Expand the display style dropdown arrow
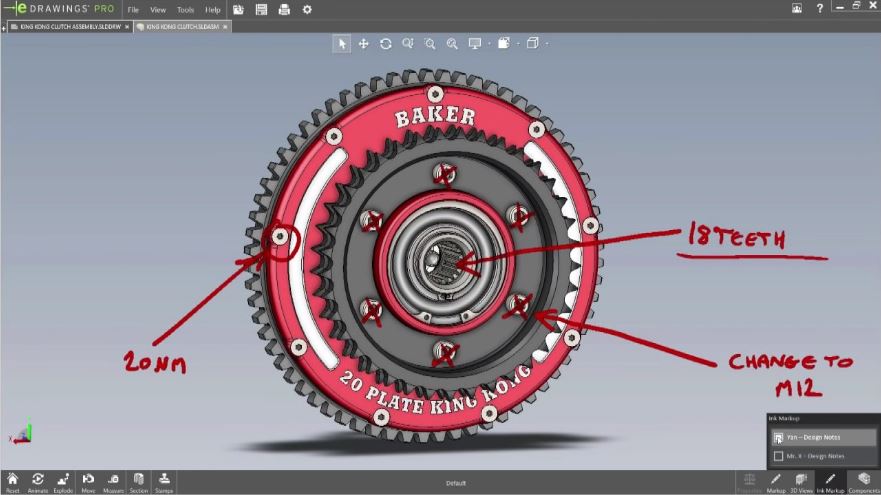Viewport: 881px width, 495px height. (x=489, y=44)
